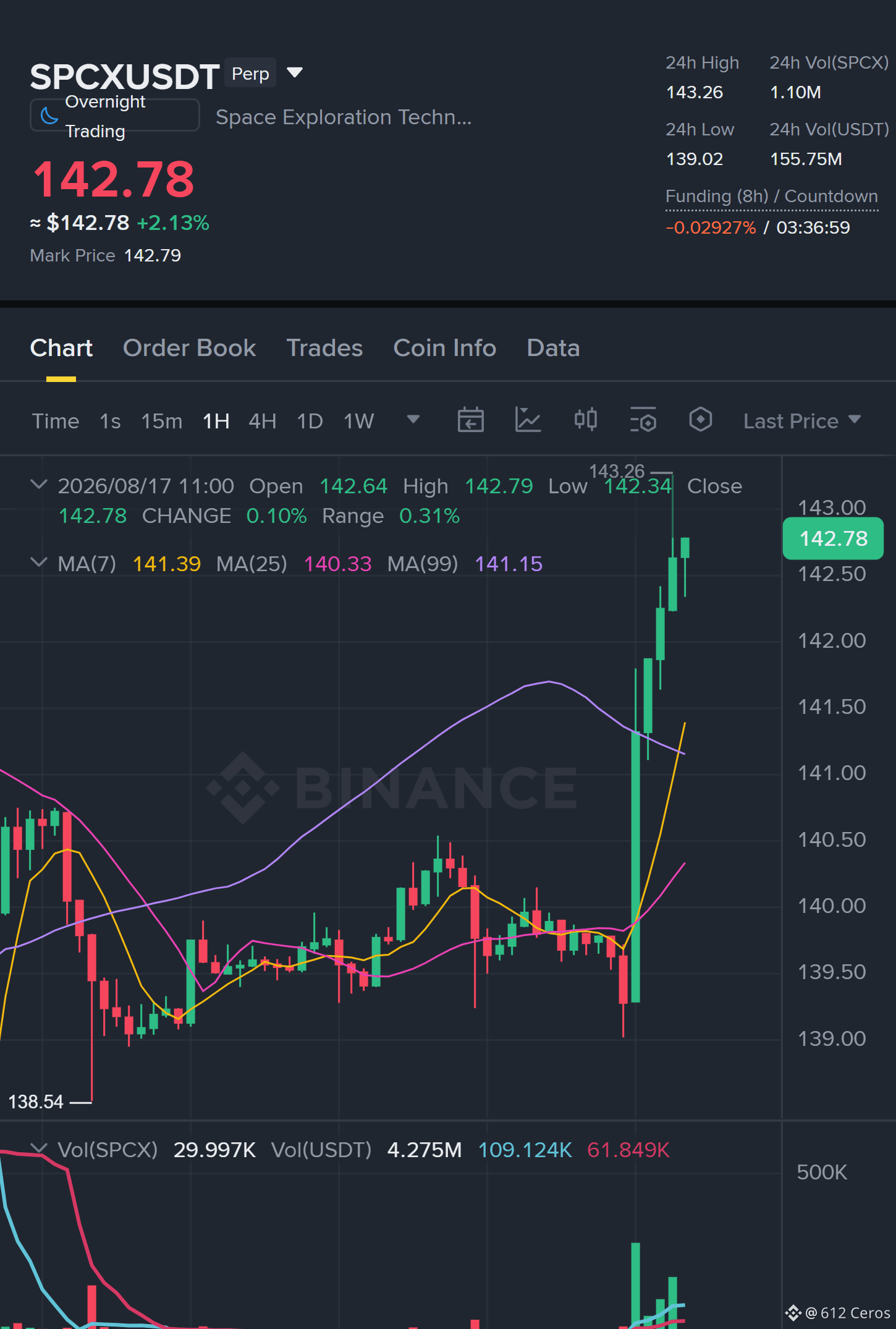The height and width of the screenshot is (1329, 896).
Task: Click the Vol(USDT) value 4.275M
Action: tap(425, 1150)
